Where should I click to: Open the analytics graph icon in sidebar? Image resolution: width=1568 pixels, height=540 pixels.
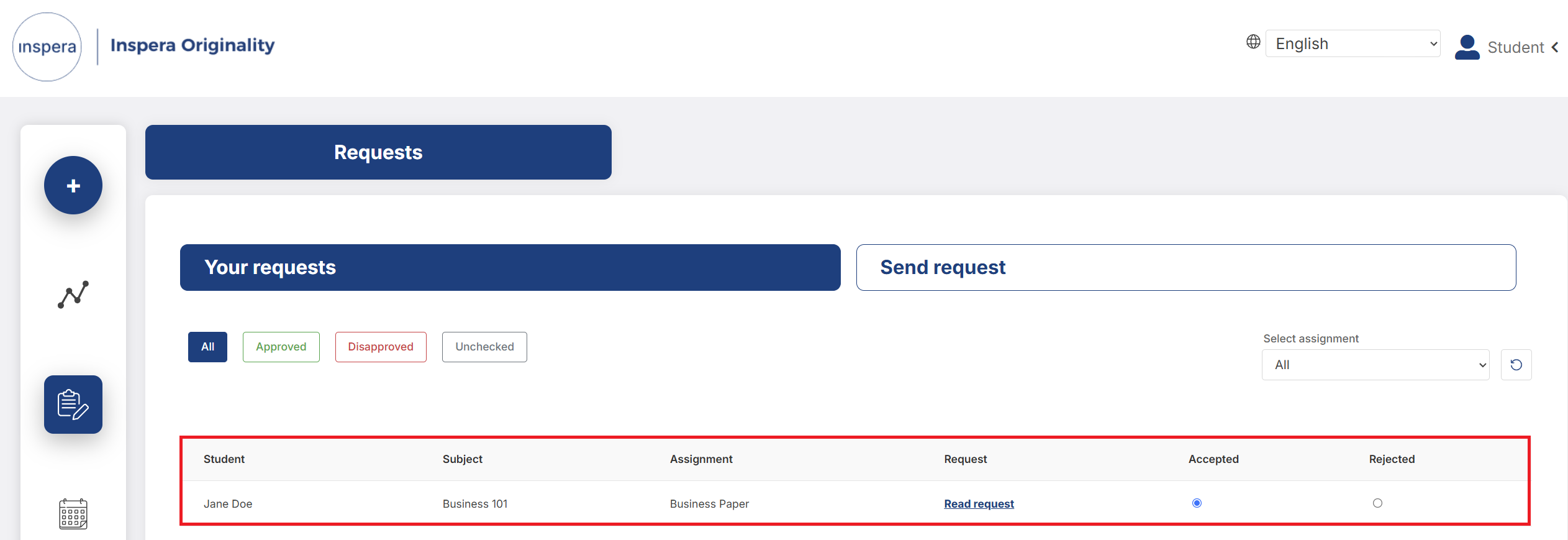[x=73, y=295]
